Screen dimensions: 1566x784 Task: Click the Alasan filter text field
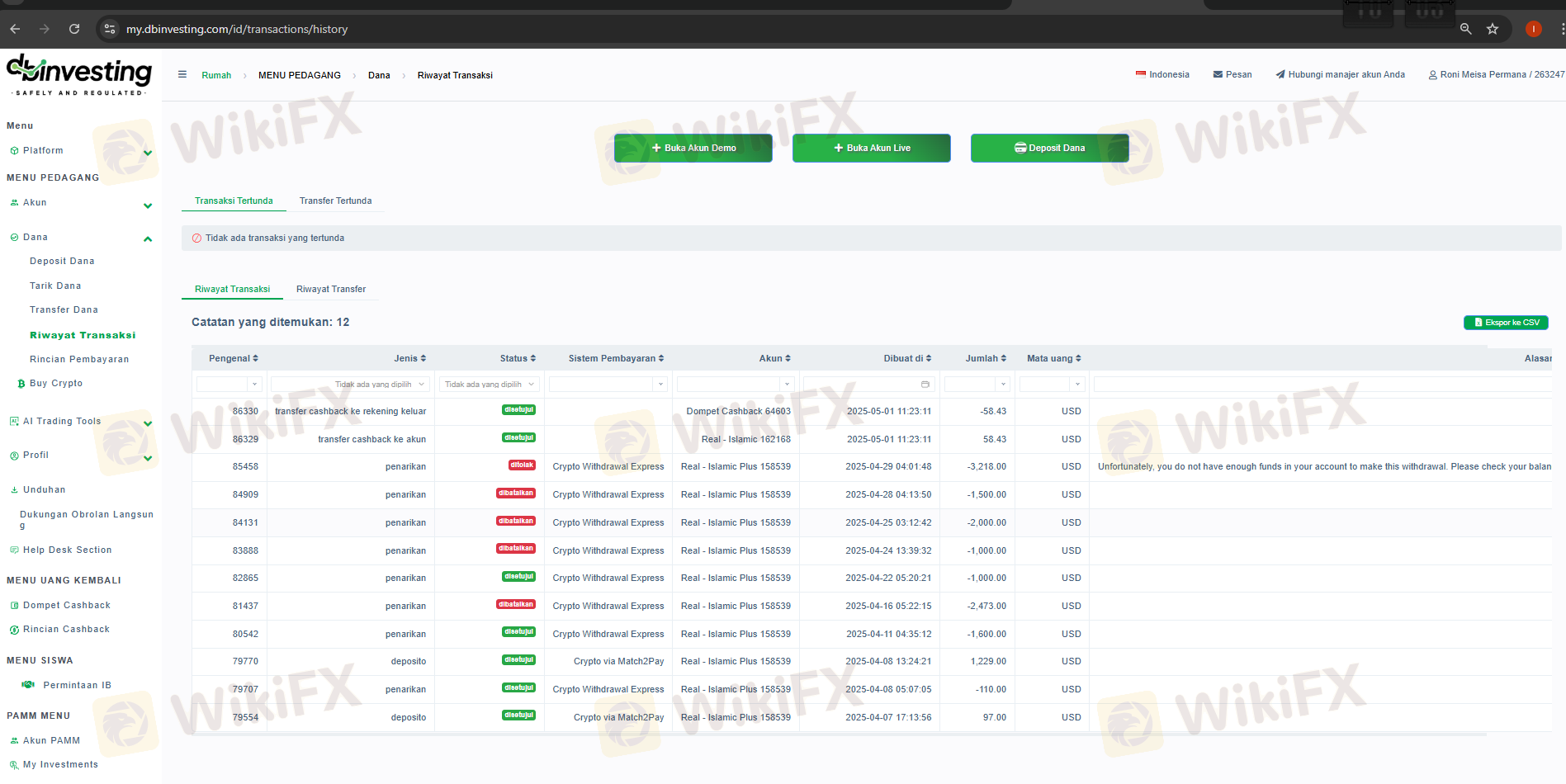coord(1321,385)
